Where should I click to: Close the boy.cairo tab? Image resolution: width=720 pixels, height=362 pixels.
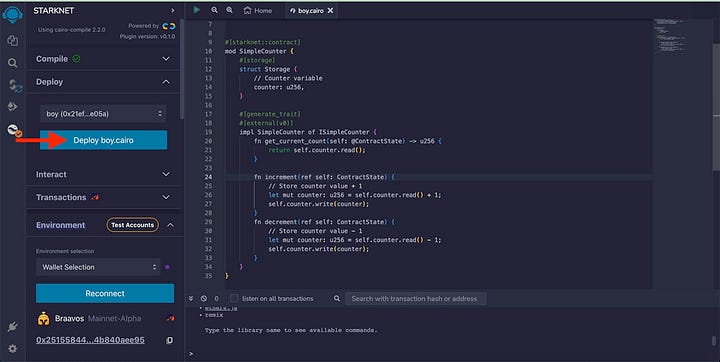point(330,11)
